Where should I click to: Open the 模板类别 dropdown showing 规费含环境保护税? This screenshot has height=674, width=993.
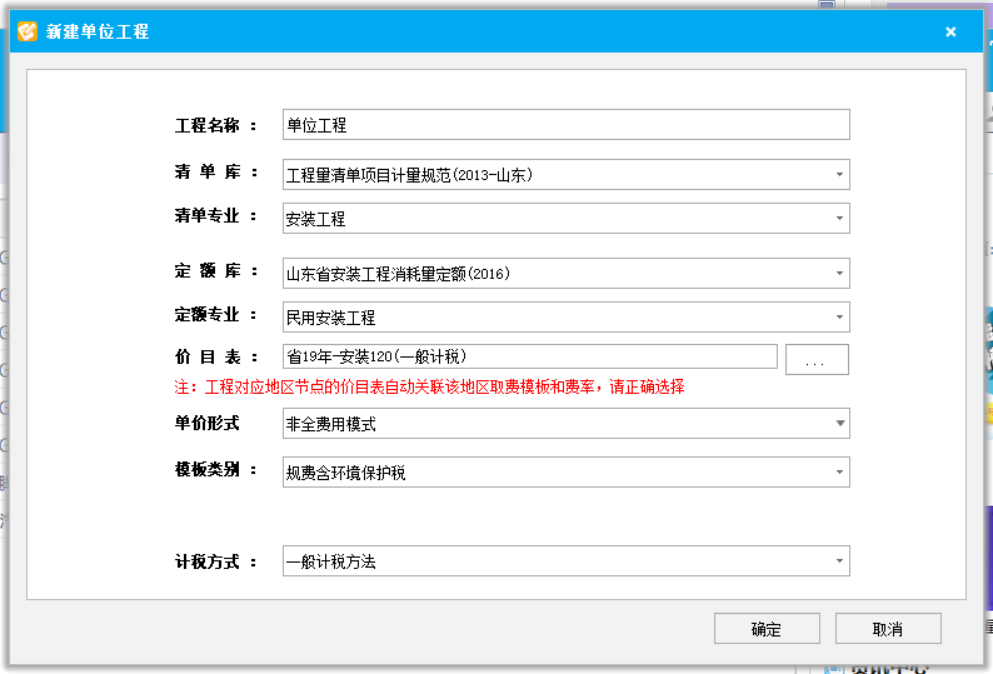coord(840,470)
